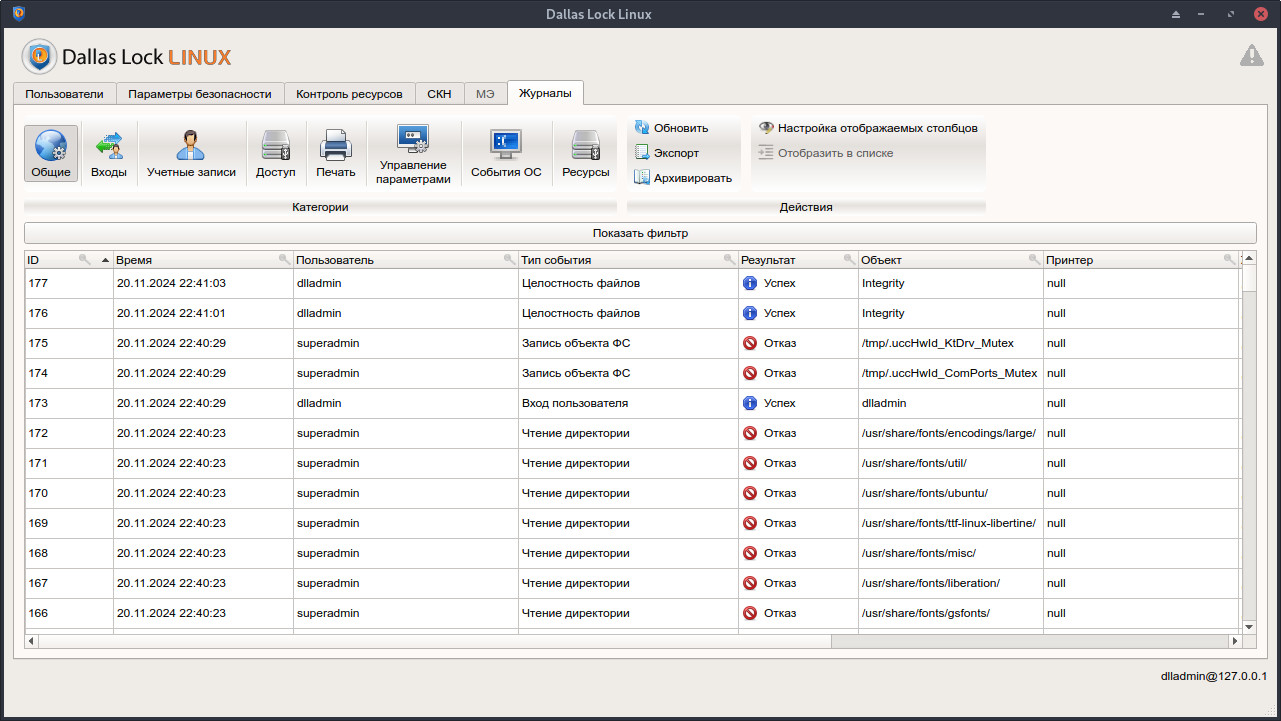
Task: Open the События ОС log icon
Action: (x=505, y=152)
